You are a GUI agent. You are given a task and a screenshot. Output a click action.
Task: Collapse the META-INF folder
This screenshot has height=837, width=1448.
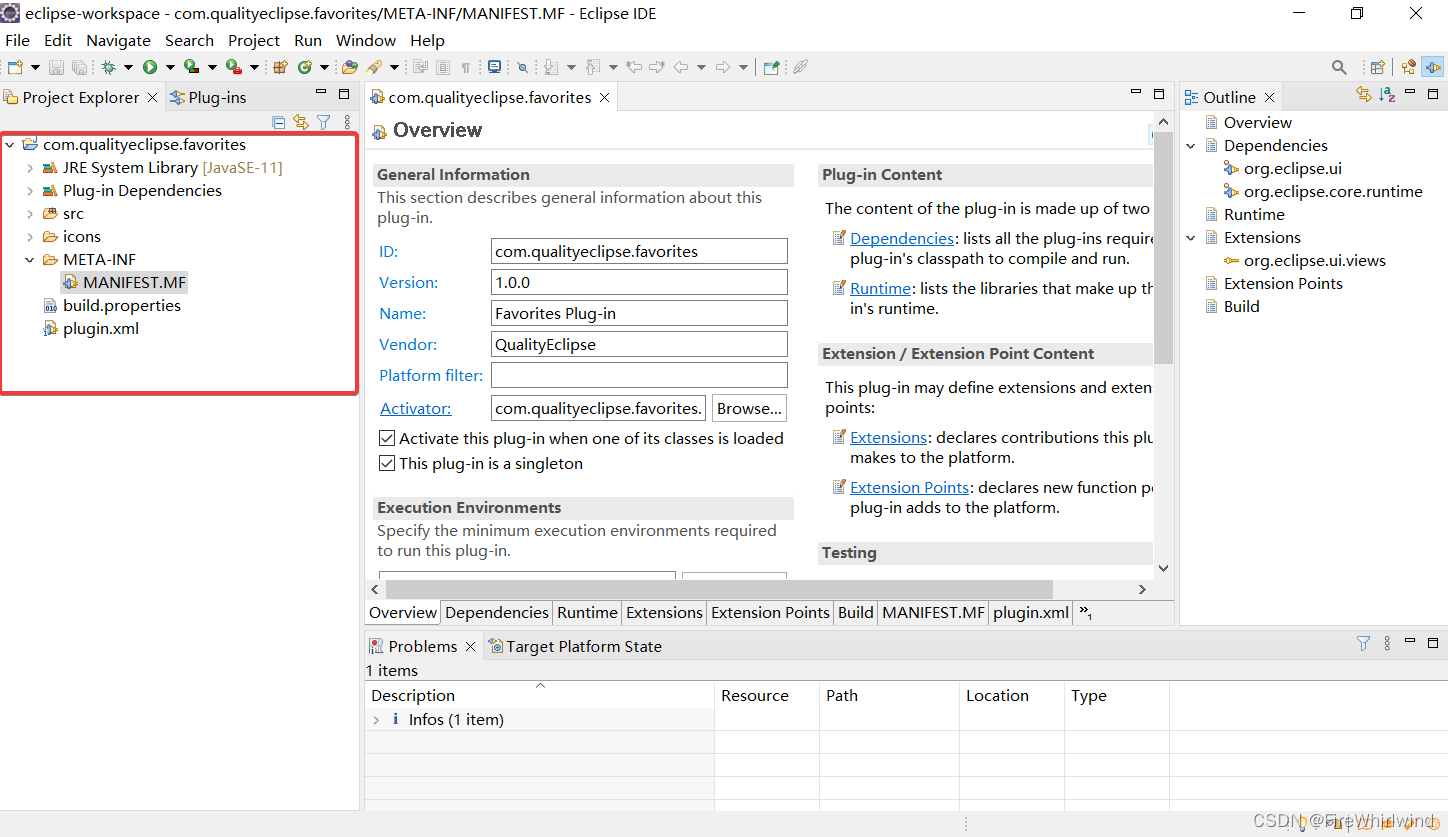(x=30, y=260)
